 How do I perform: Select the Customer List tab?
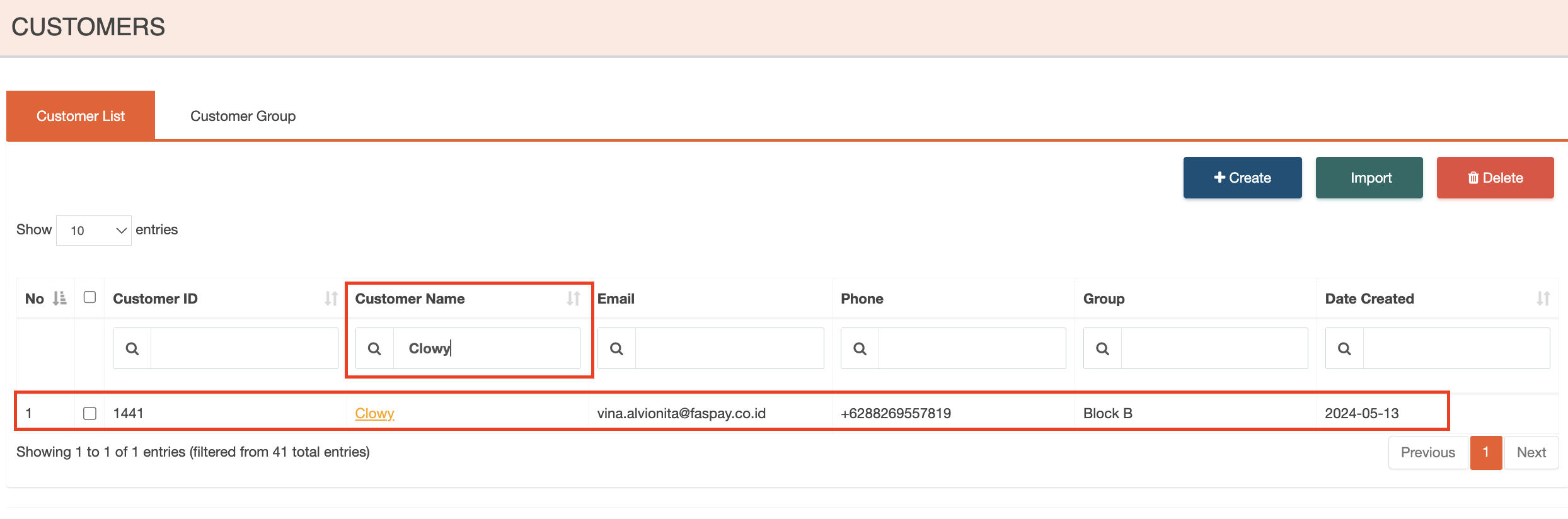(x=81, y=116)
